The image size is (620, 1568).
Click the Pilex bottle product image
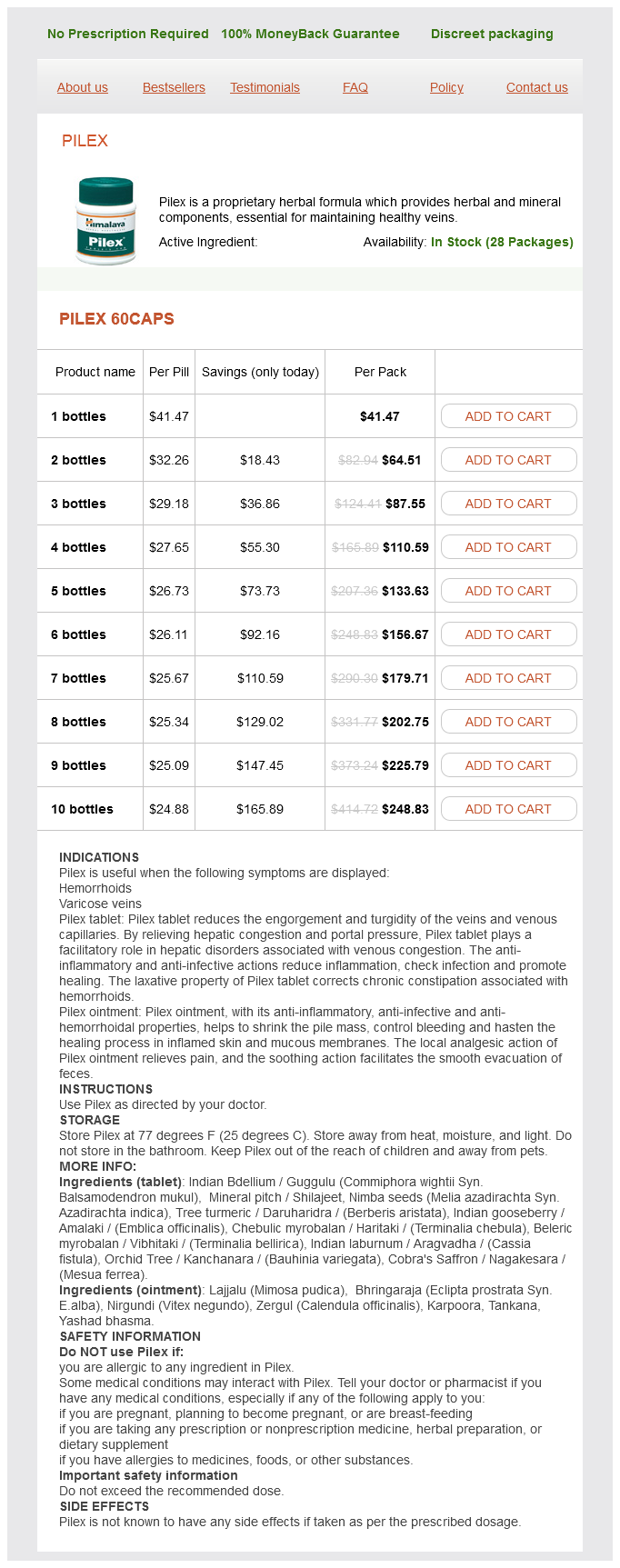pyautogui.click(x=105, y=221)
